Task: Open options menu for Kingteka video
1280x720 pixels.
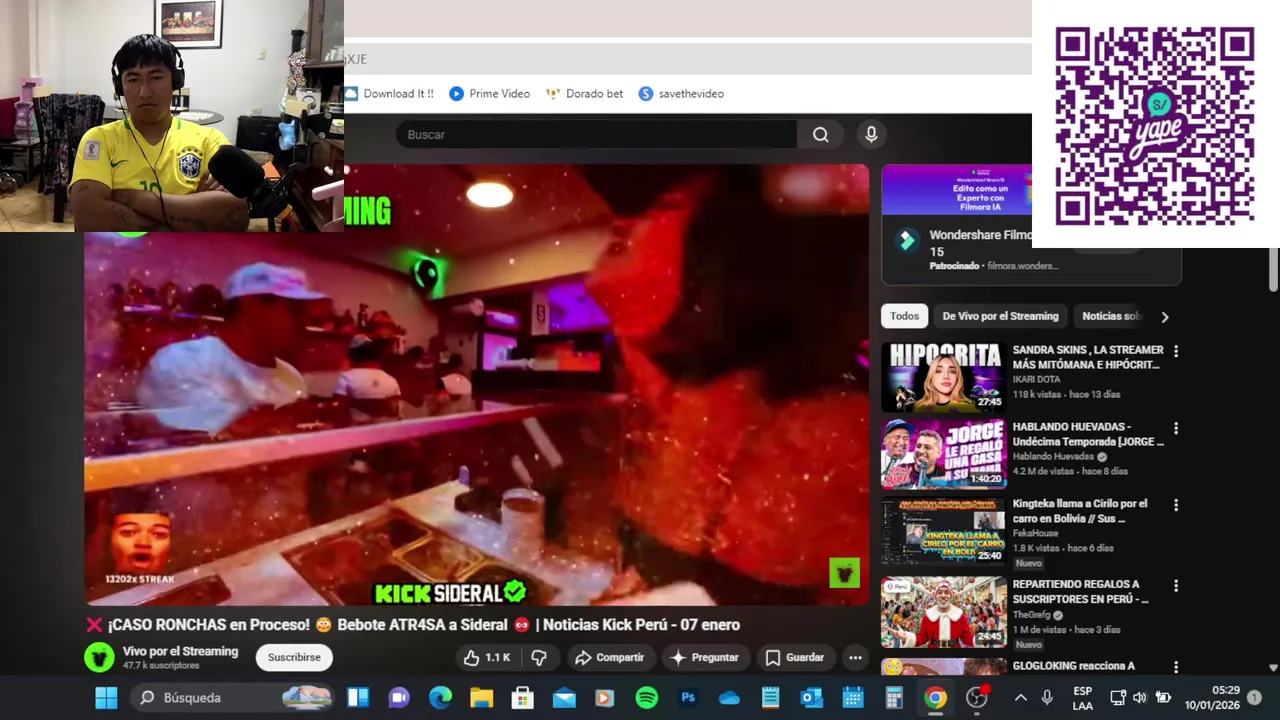Action: [1176, 506]
